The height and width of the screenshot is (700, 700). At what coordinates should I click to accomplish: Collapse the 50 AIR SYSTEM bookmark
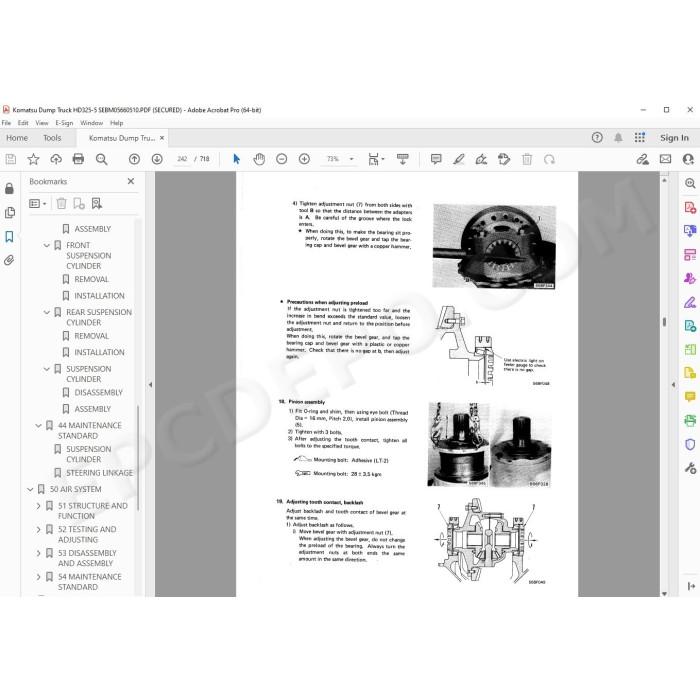click(x=30, y=489)
